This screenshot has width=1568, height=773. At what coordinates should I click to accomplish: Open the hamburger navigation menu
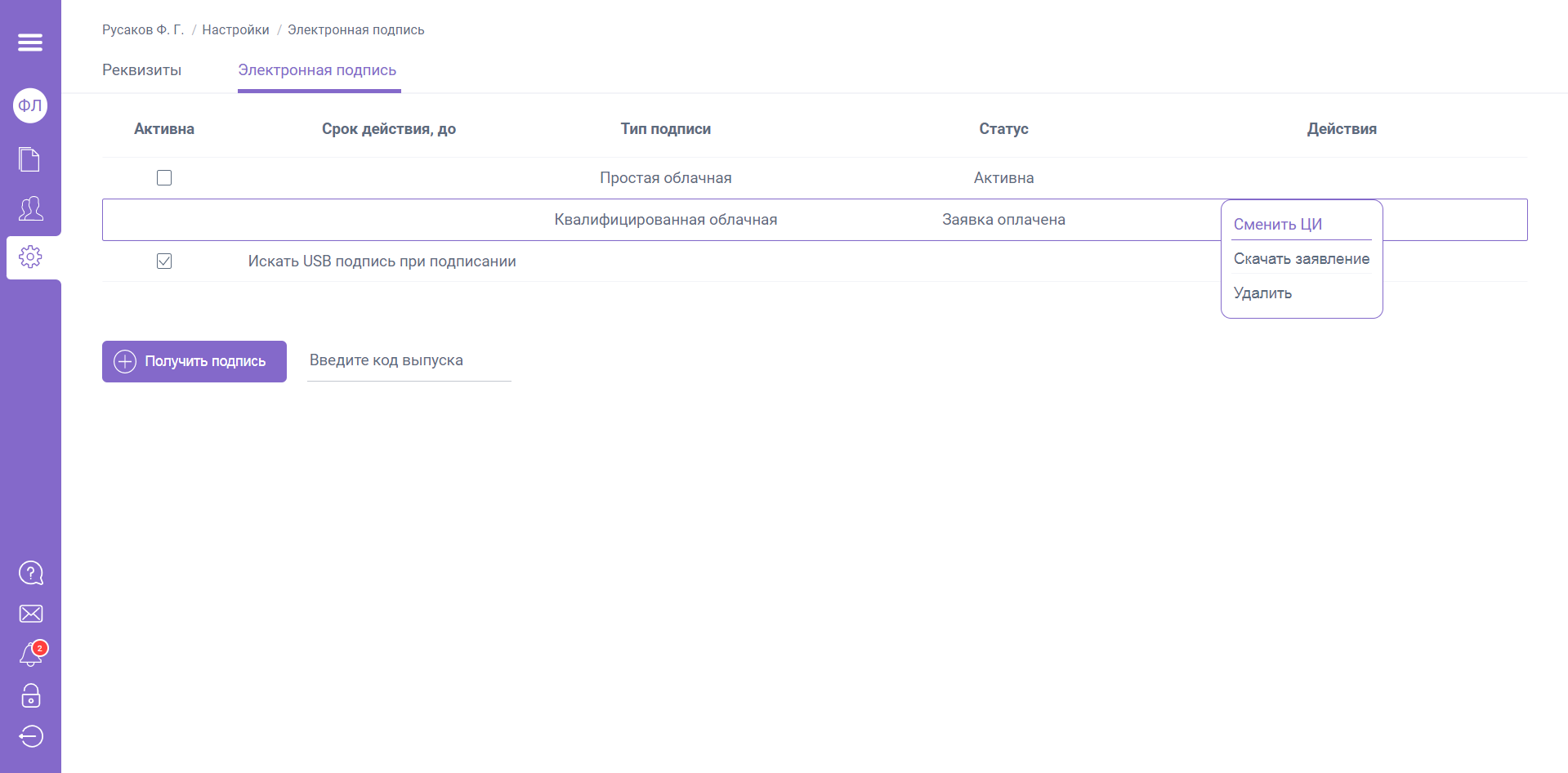30,42
